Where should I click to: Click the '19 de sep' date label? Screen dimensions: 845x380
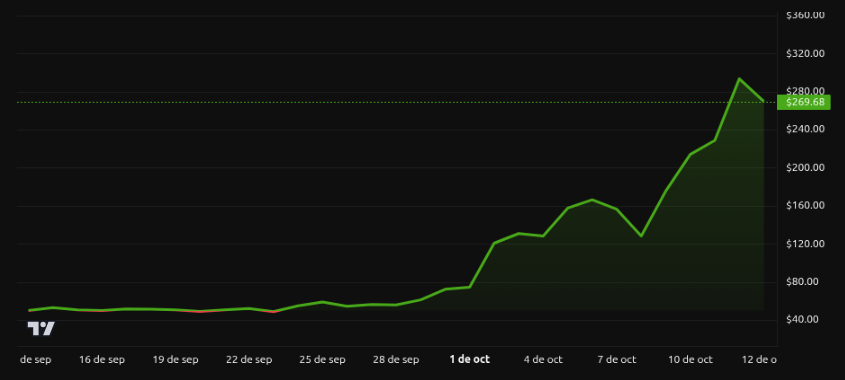pos(175,360)
